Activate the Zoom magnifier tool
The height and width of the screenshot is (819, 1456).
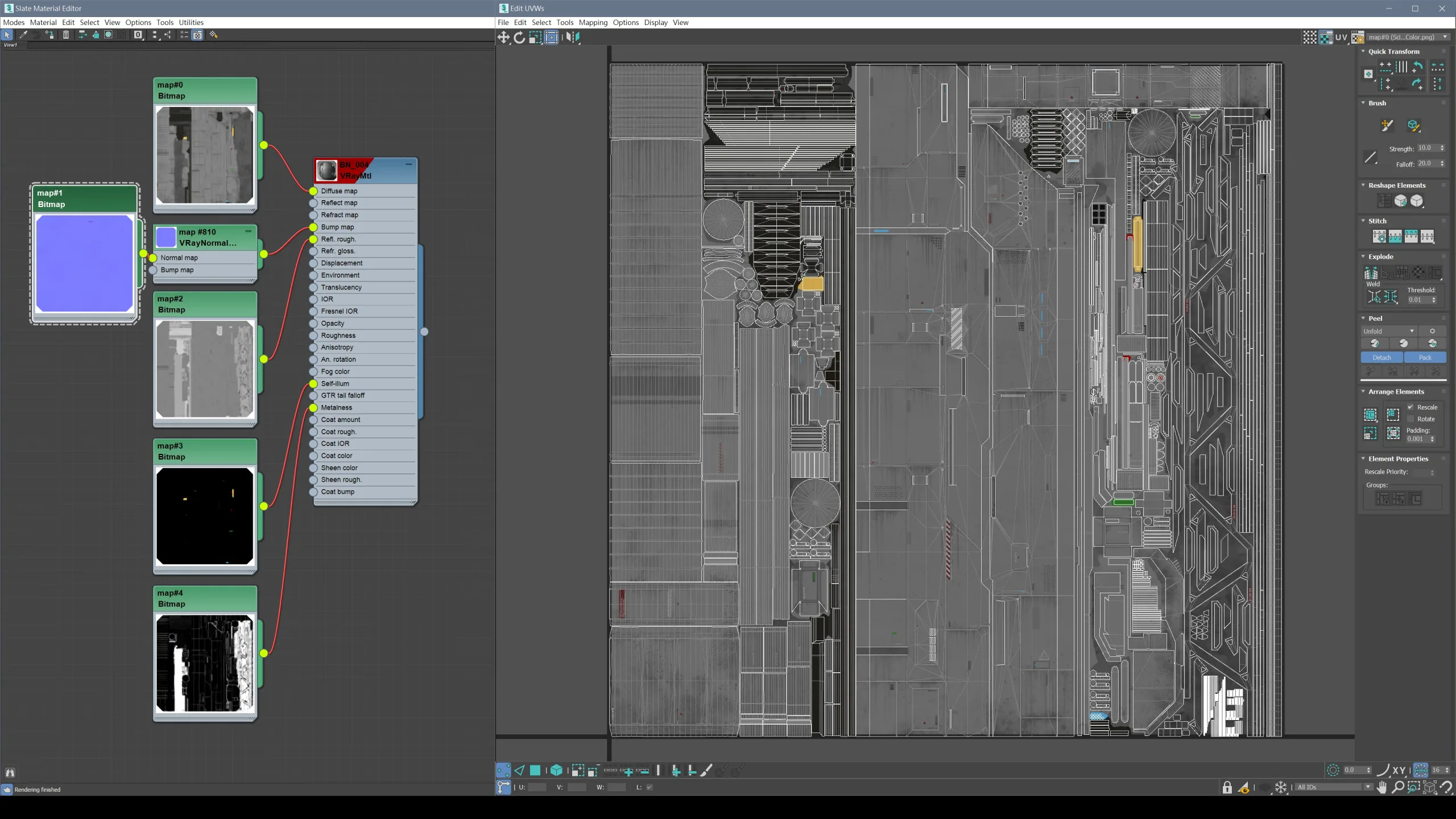(x=1398, y=787)
